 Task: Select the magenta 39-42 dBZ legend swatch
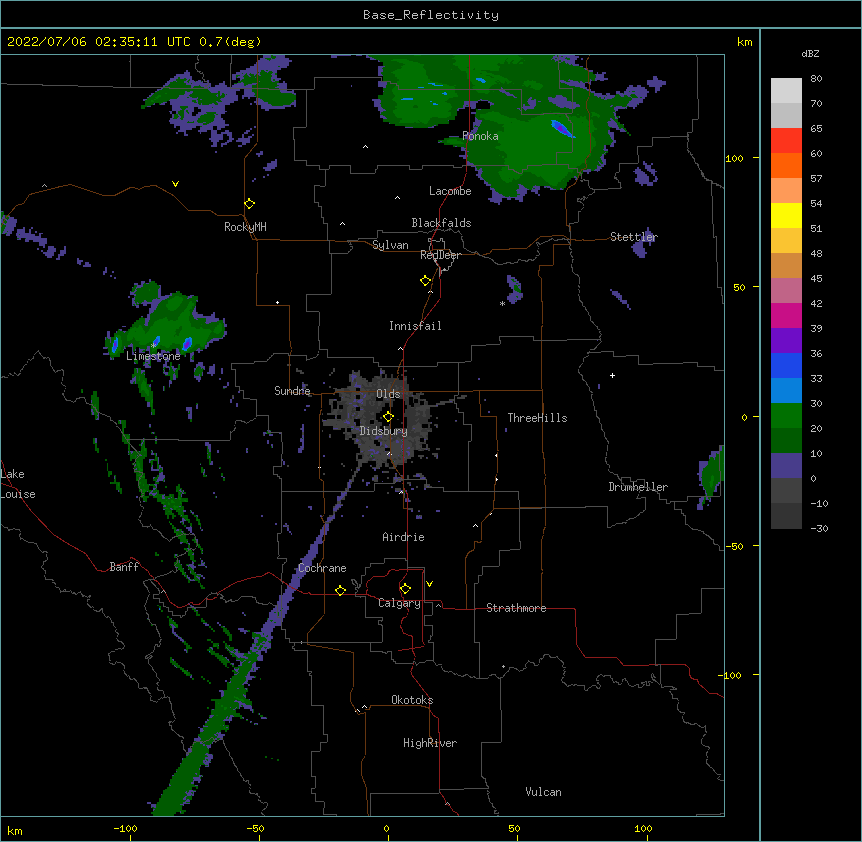click(786, 315)
